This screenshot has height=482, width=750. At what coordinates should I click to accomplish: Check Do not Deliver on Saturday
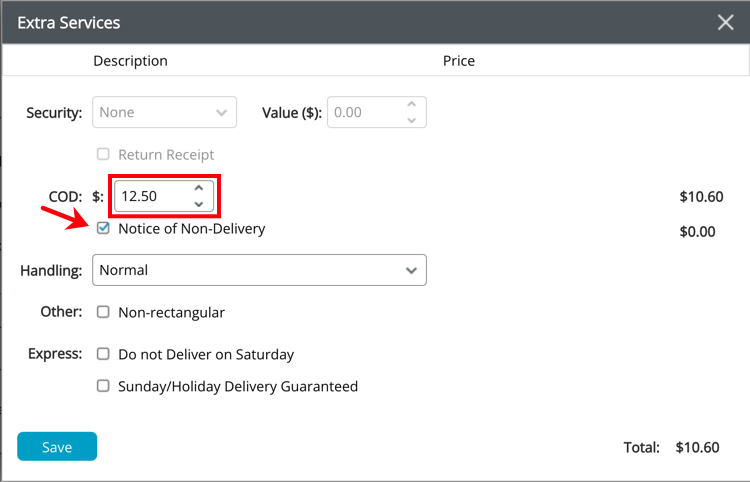point(103,354)
